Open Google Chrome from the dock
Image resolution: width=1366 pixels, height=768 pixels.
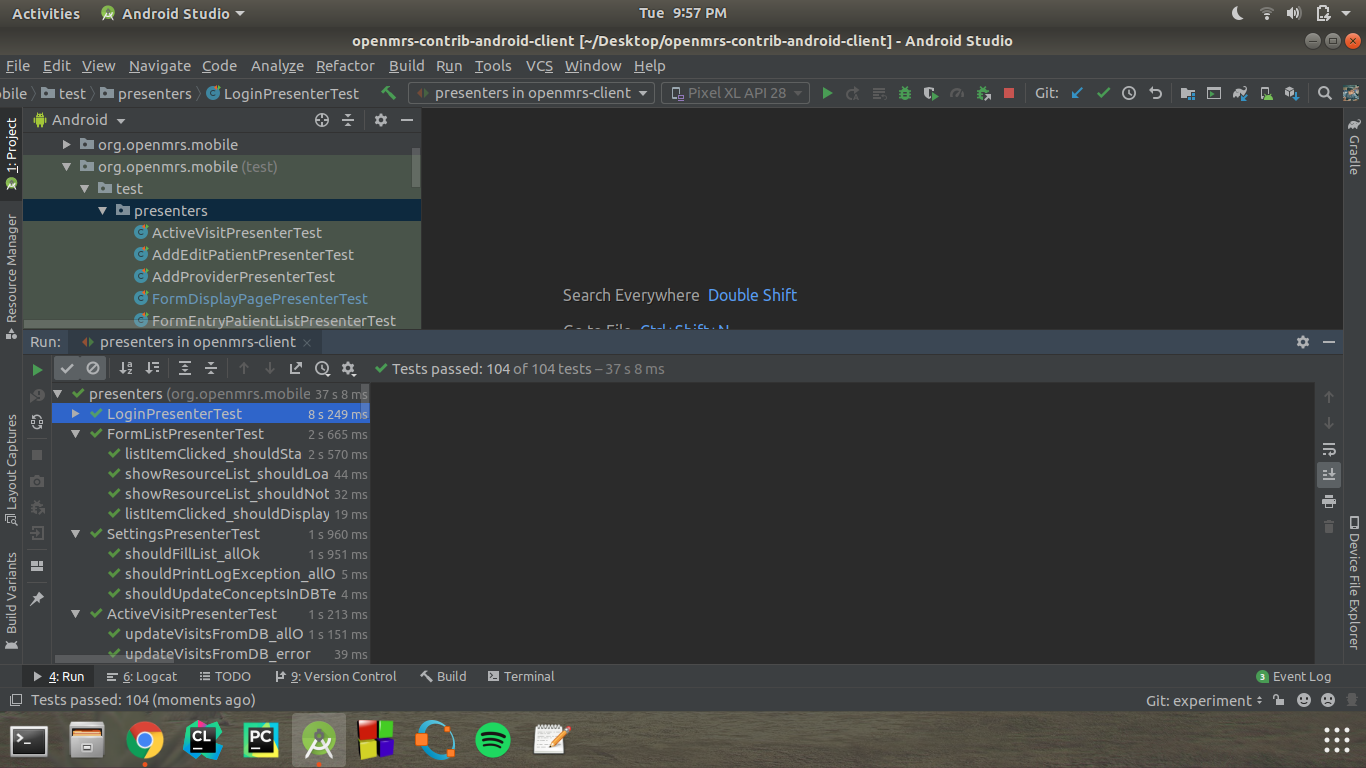(145, 740)
